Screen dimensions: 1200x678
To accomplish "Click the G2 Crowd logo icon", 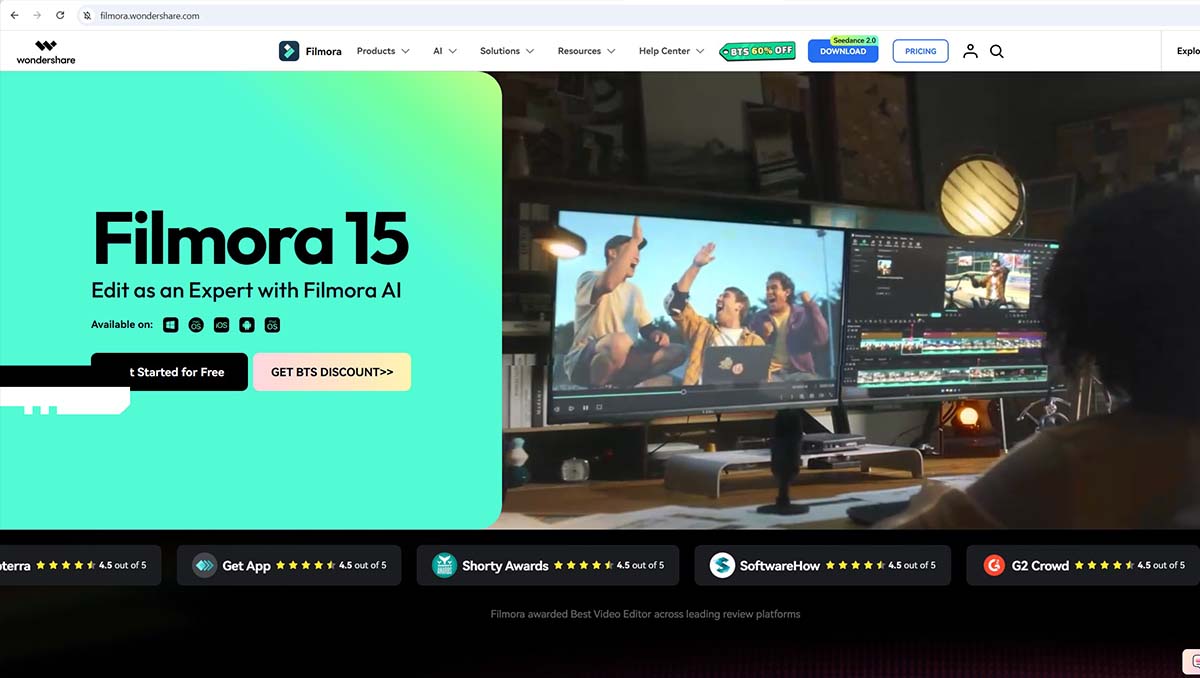I will coord(994,565).
